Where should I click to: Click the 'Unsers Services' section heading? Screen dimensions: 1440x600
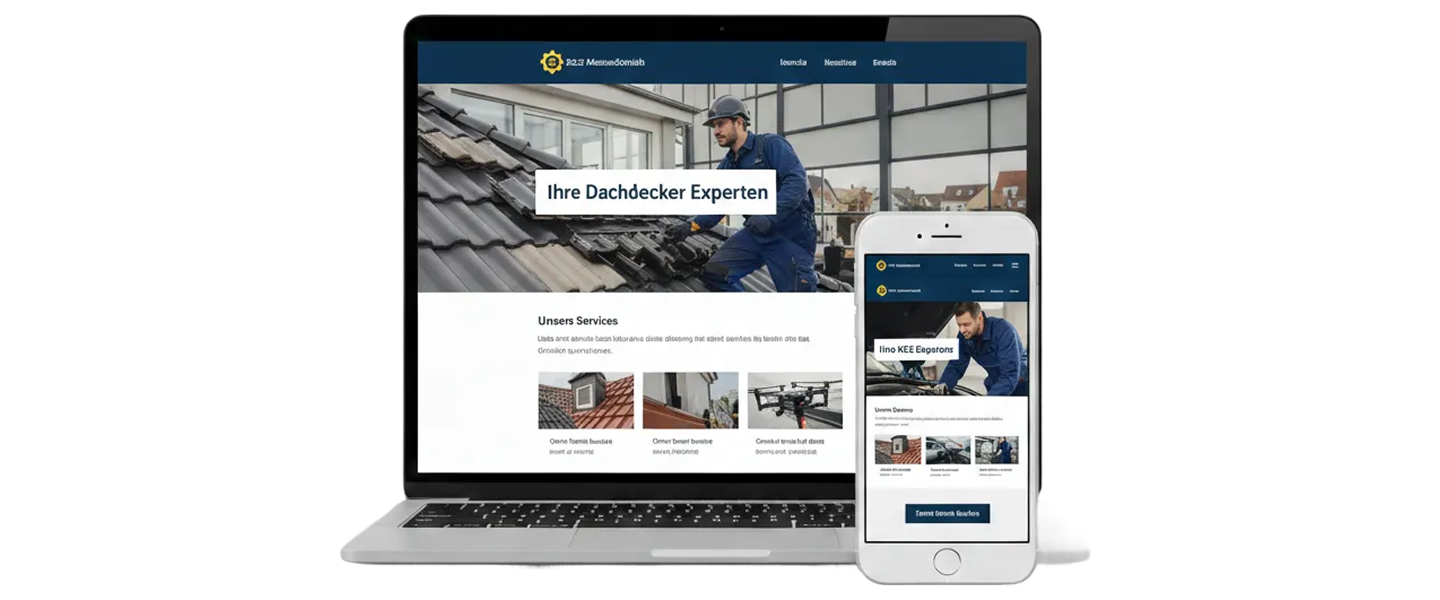577,321
